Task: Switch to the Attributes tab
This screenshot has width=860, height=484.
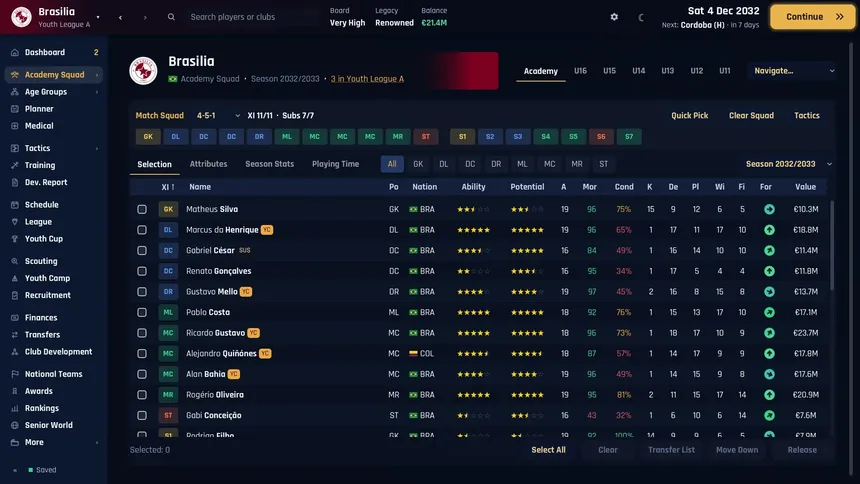Action: click(x=208, y=164)
